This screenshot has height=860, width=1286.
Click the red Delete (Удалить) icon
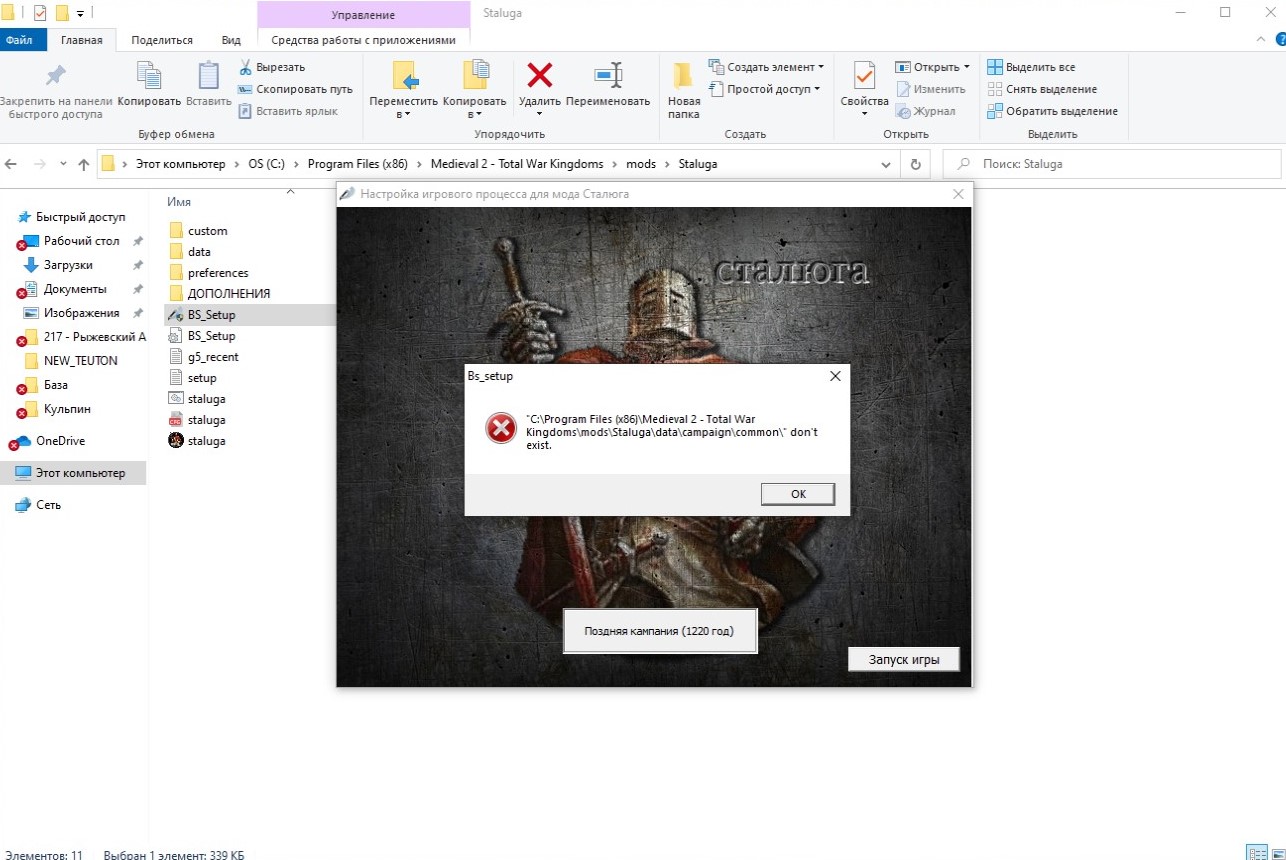click(540, 75)
